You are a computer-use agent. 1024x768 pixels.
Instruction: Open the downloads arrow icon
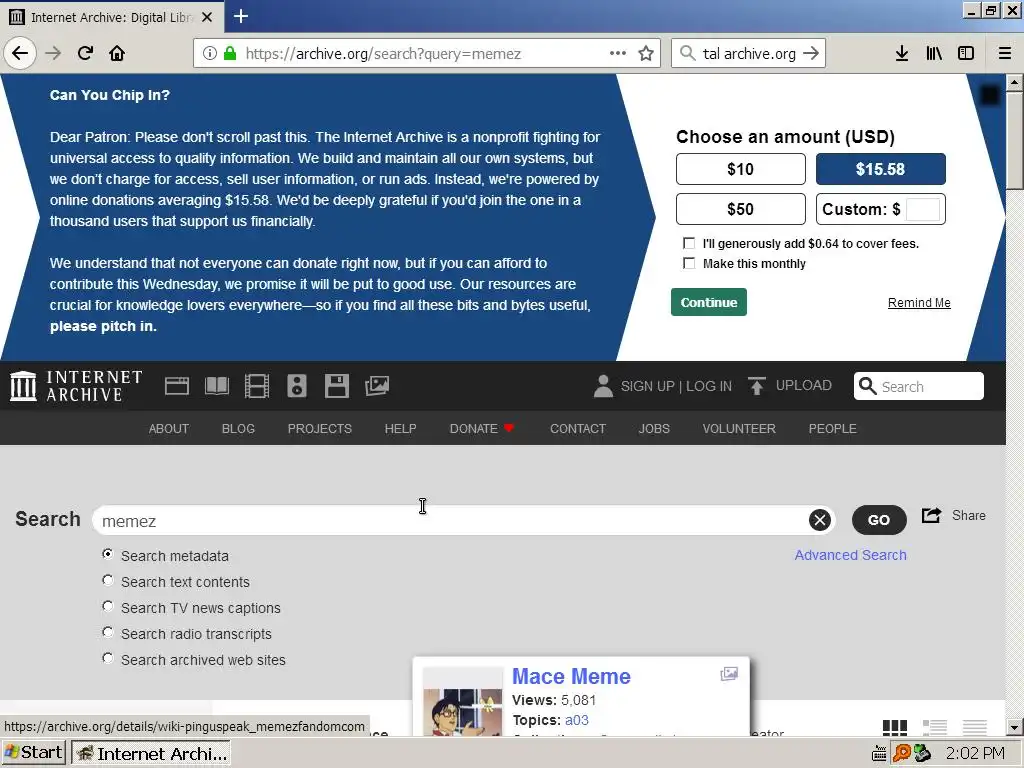(902, 53)
